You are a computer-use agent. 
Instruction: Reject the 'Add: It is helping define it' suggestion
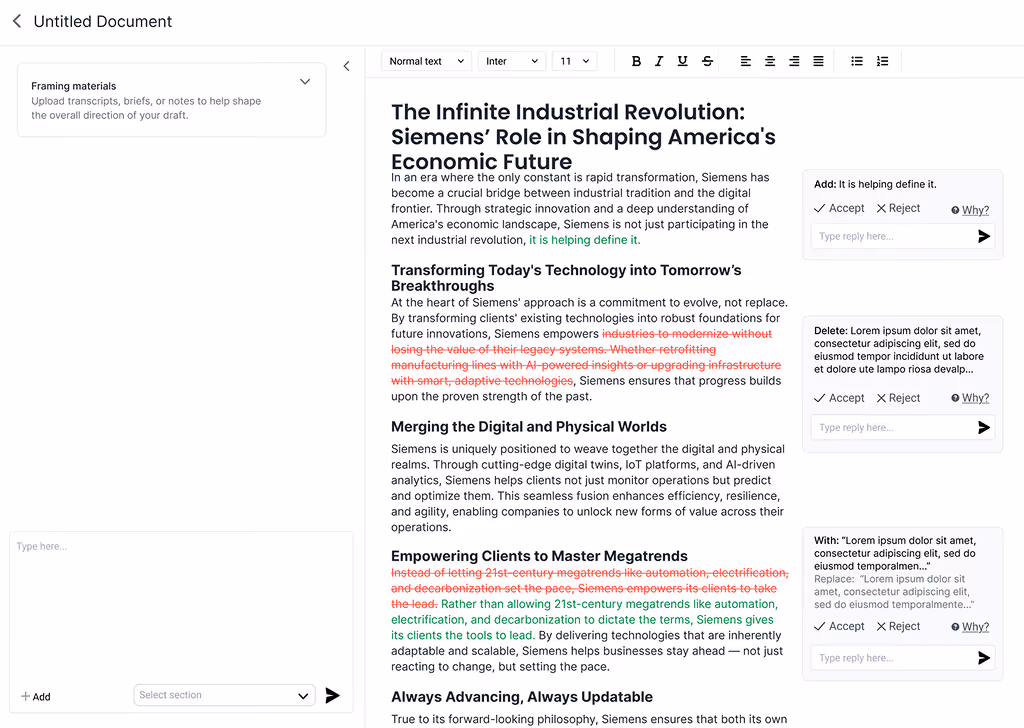click(x=898, y=208)
